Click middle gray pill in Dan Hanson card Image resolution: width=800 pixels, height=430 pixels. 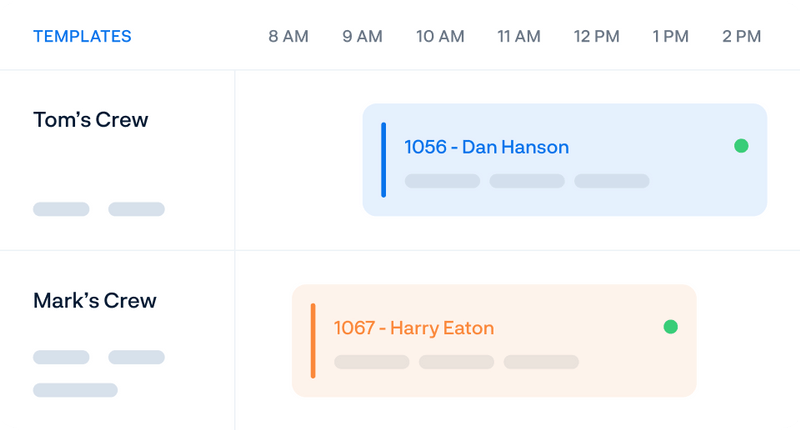(x=527, y=181)
